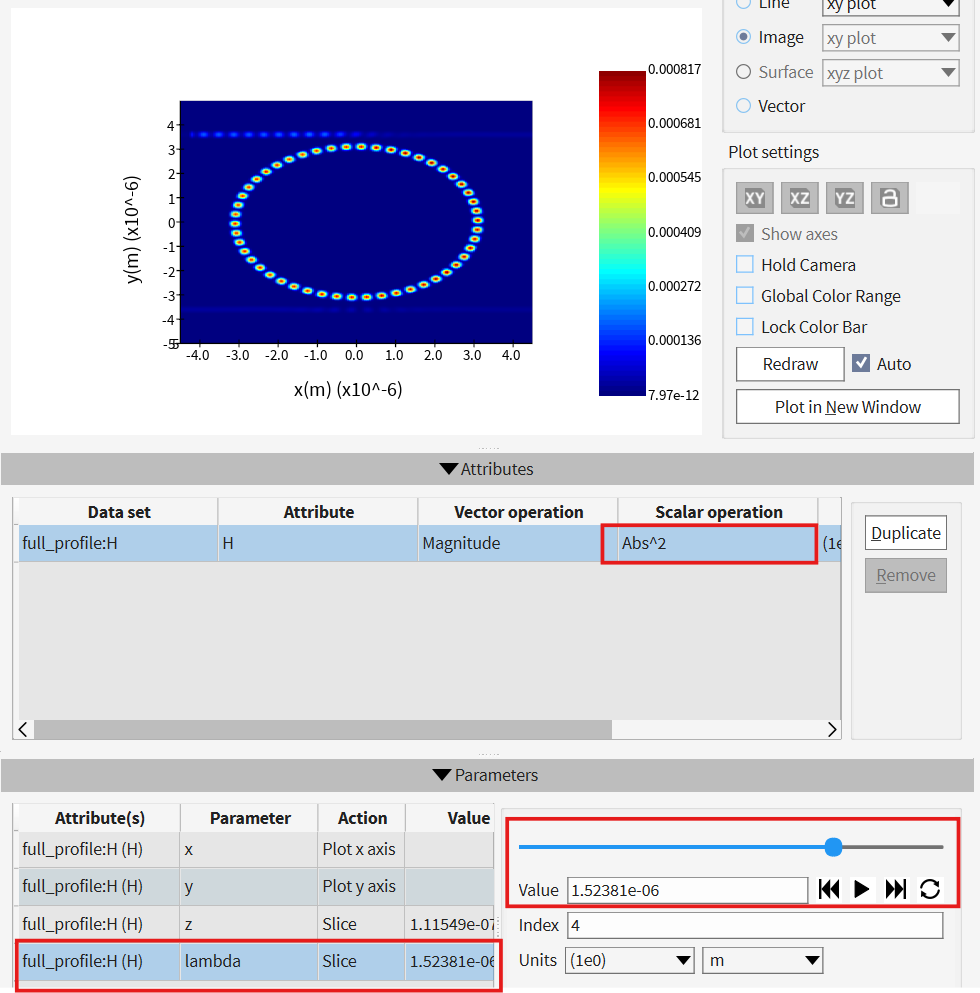Click the full_profile:H data set cell

(x=118, y=543)
